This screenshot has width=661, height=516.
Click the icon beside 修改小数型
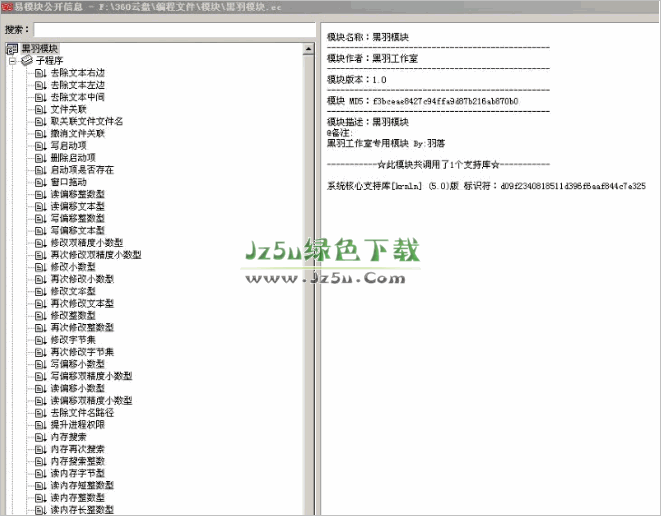tap(41, 267)
